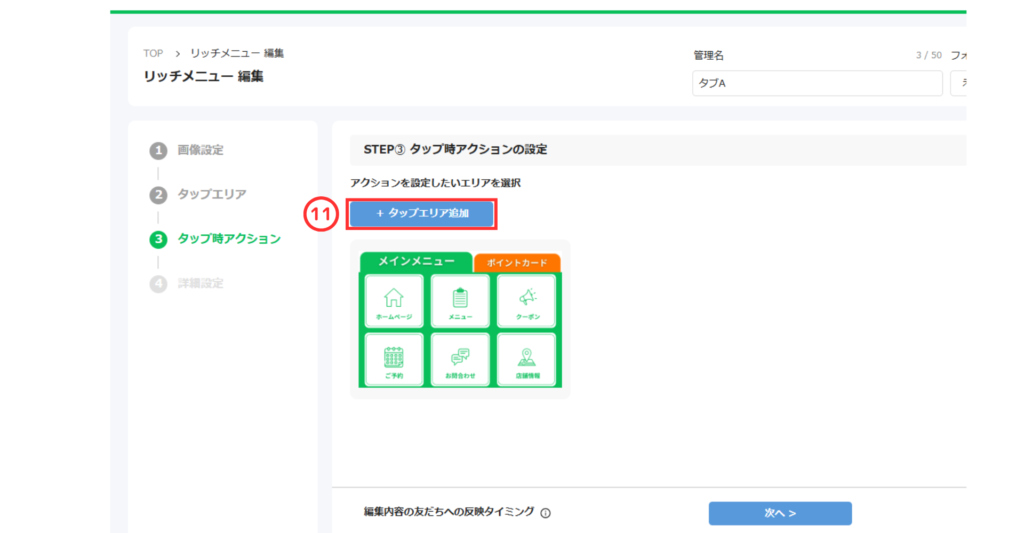
Task: Click the お問合わせ chat bubbles icon tile
Action: point(460,359)
